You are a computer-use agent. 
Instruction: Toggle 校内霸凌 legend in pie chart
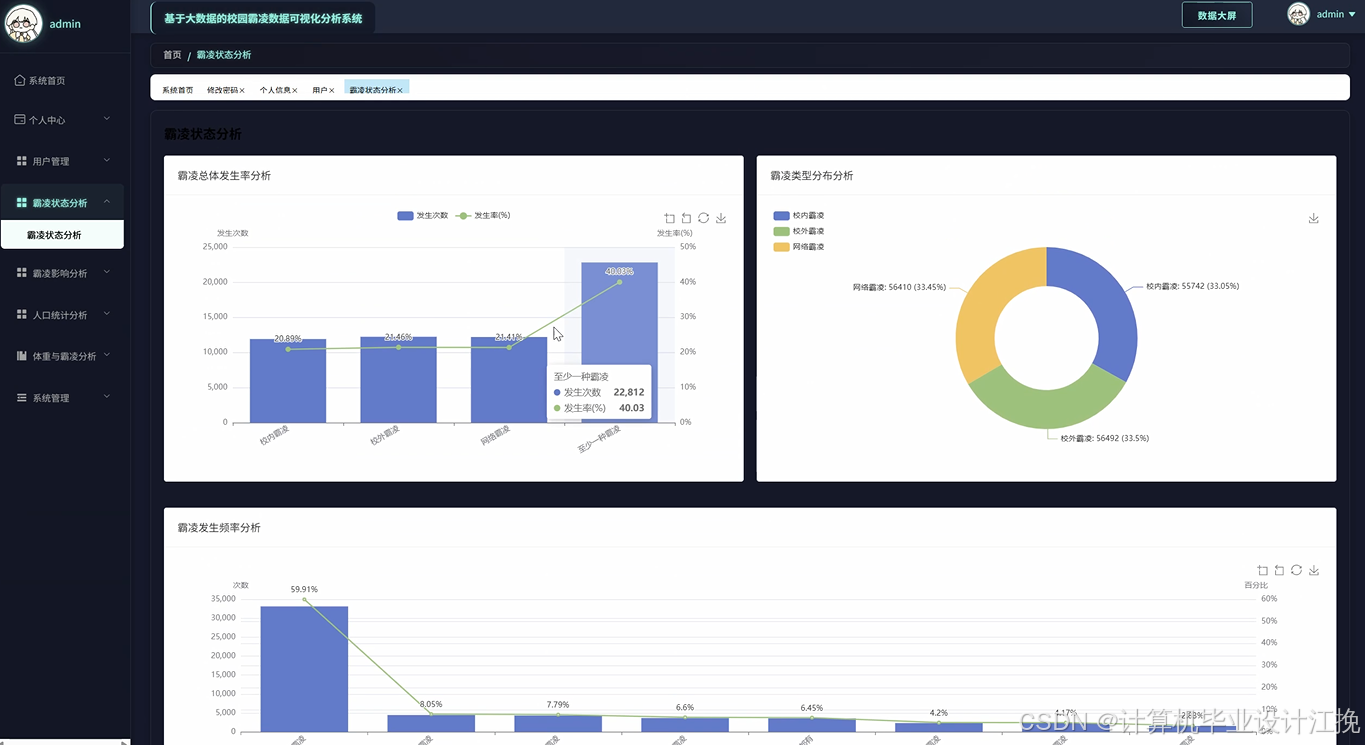(799, 215)
